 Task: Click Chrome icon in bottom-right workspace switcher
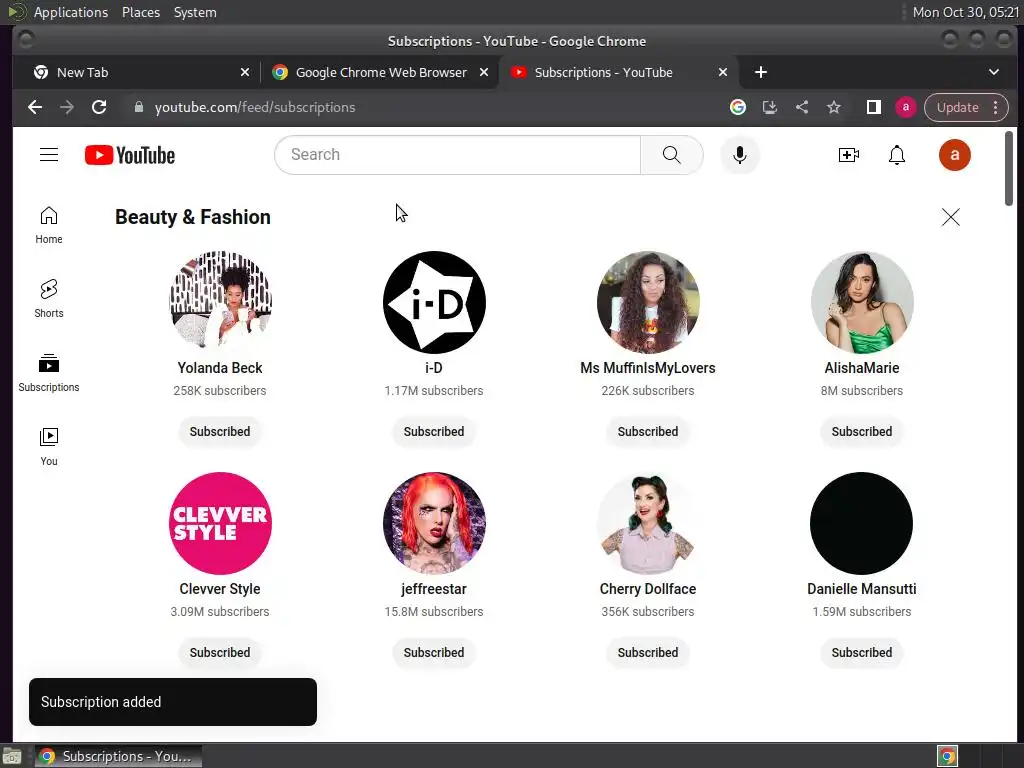[947, 756]
